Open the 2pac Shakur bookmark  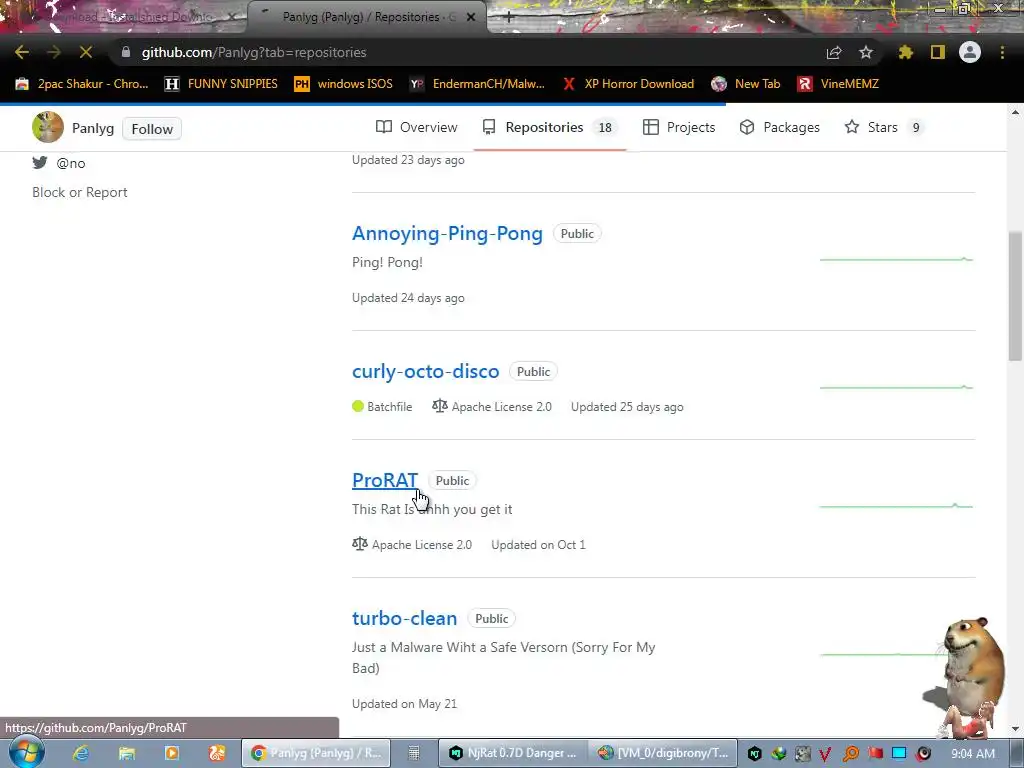(x=82, y=84)
